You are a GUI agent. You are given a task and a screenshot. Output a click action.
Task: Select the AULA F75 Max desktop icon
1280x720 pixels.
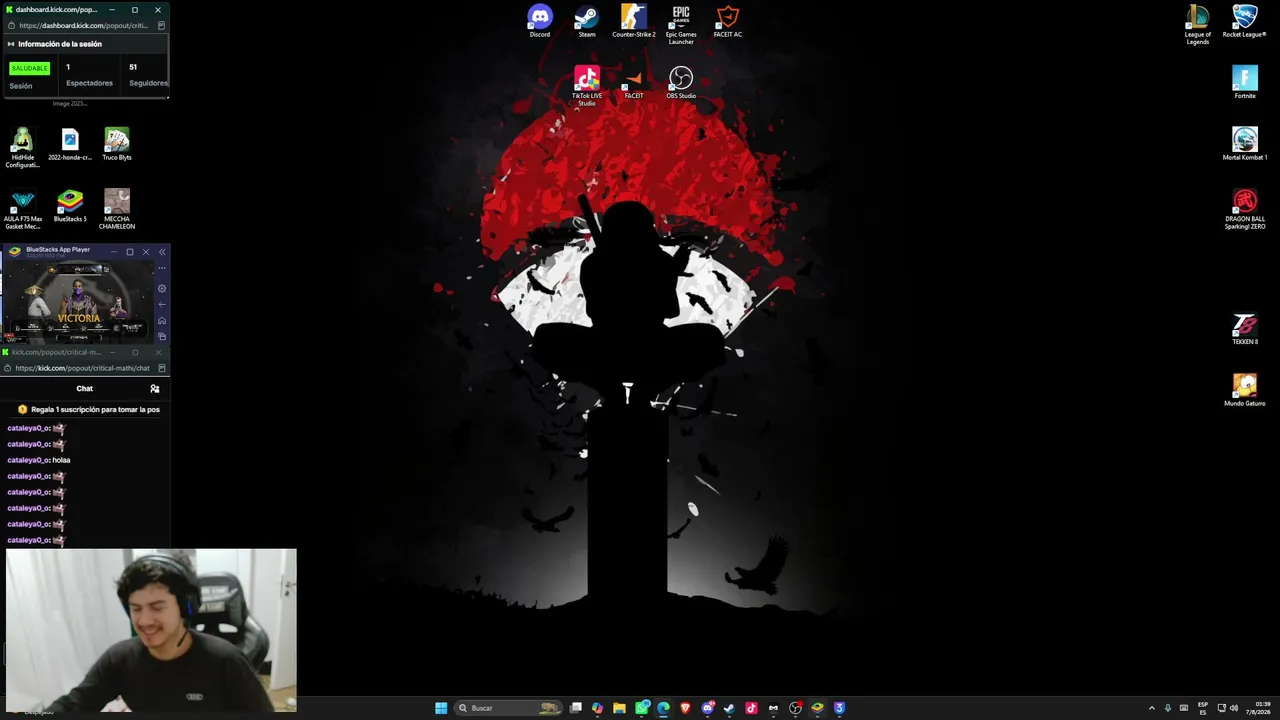click(x=23, y=210)
